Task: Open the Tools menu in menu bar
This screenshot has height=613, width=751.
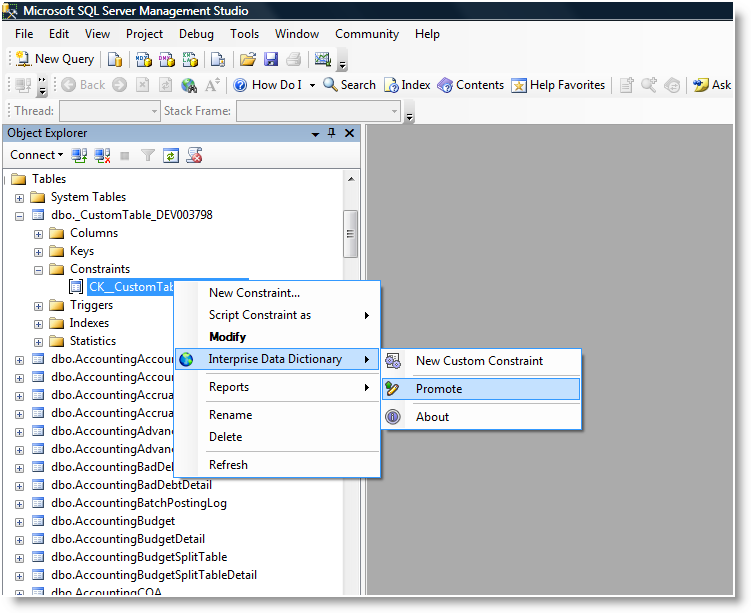Action: tap(244, 34)
